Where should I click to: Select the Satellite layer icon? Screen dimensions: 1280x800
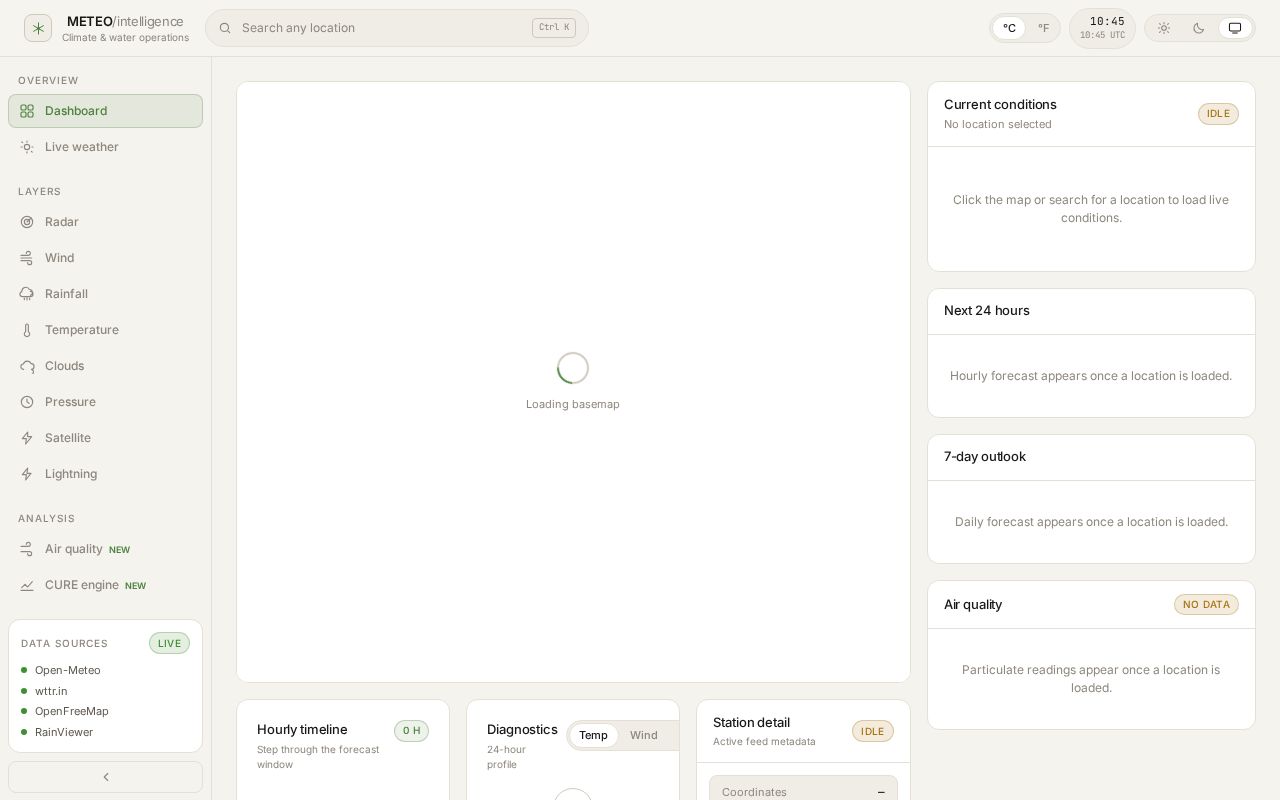[x=27, y=438]
